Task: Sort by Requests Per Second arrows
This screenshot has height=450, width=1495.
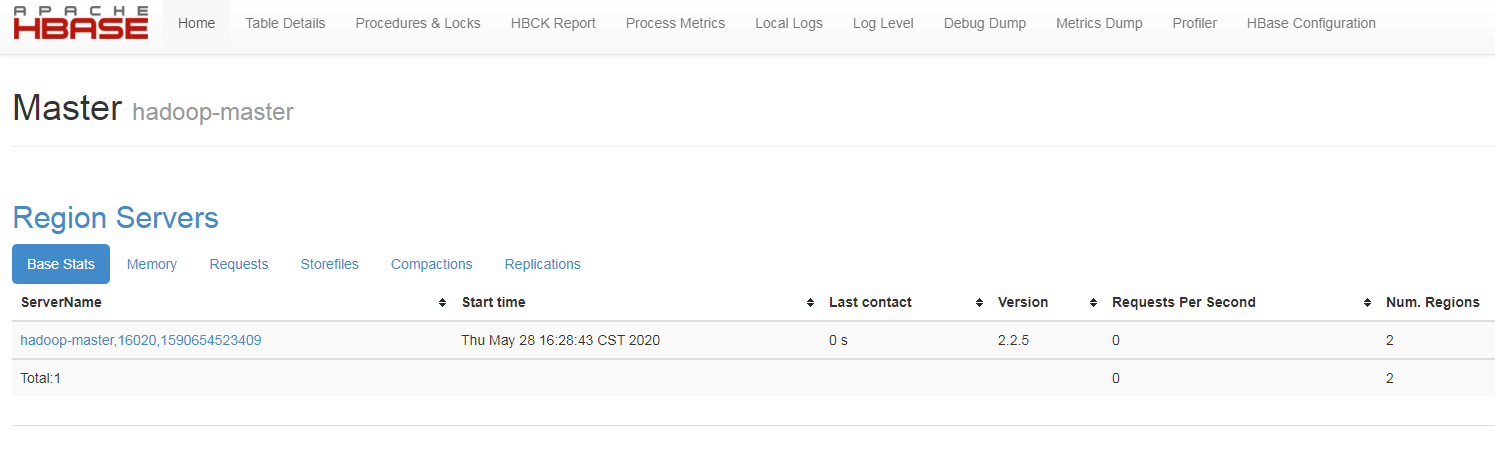Action: (x=1367, y=303)
